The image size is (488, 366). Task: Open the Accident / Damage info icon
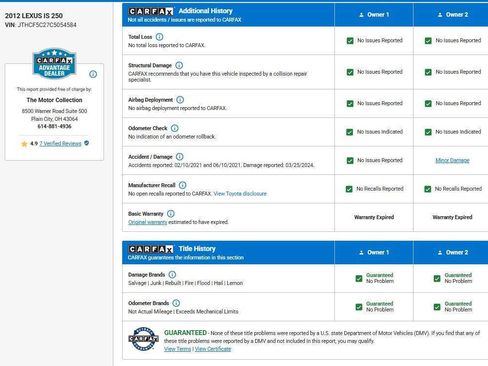pyautogui.click(x=180, y=157)
